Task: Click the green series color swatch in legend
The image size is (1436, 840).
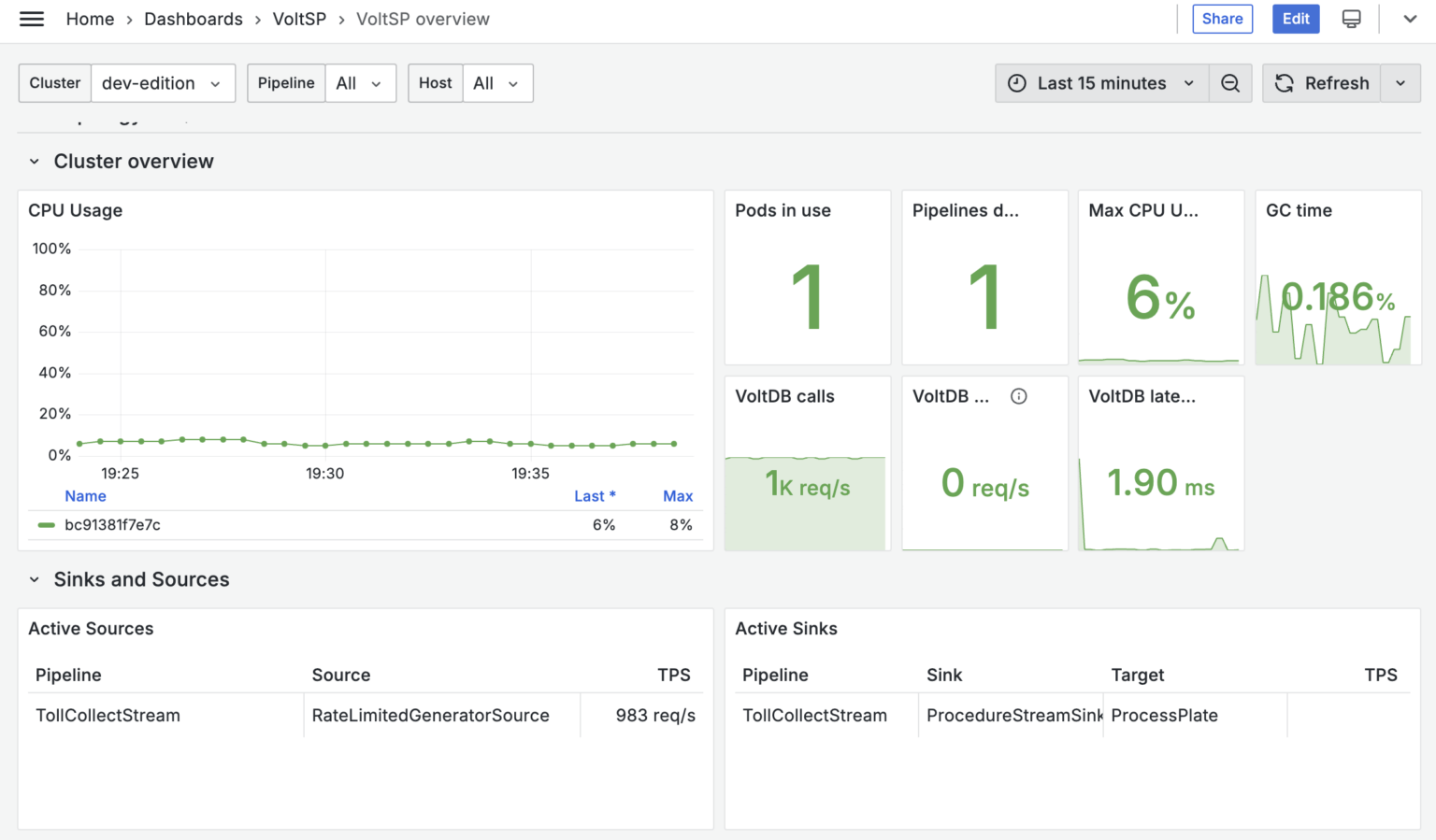Action: coord(45,525)
